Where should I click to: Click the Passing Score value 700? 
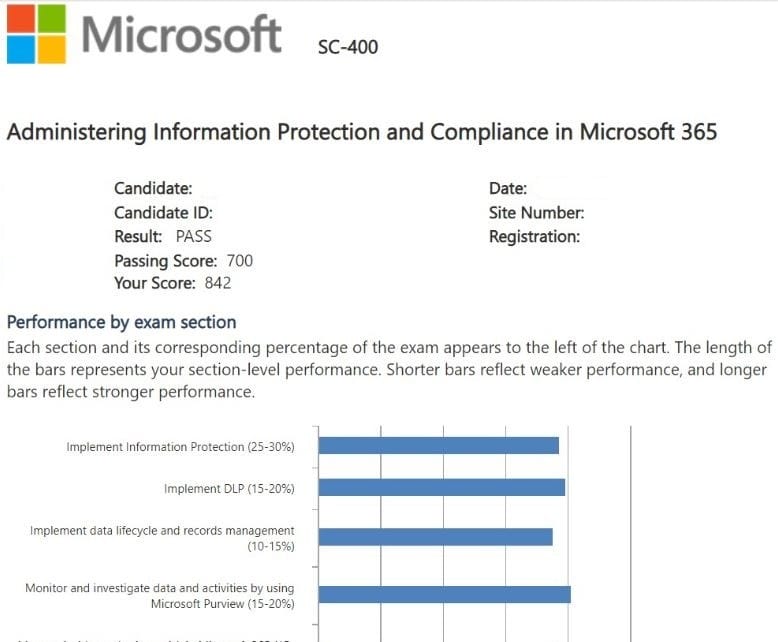[240, 261]
